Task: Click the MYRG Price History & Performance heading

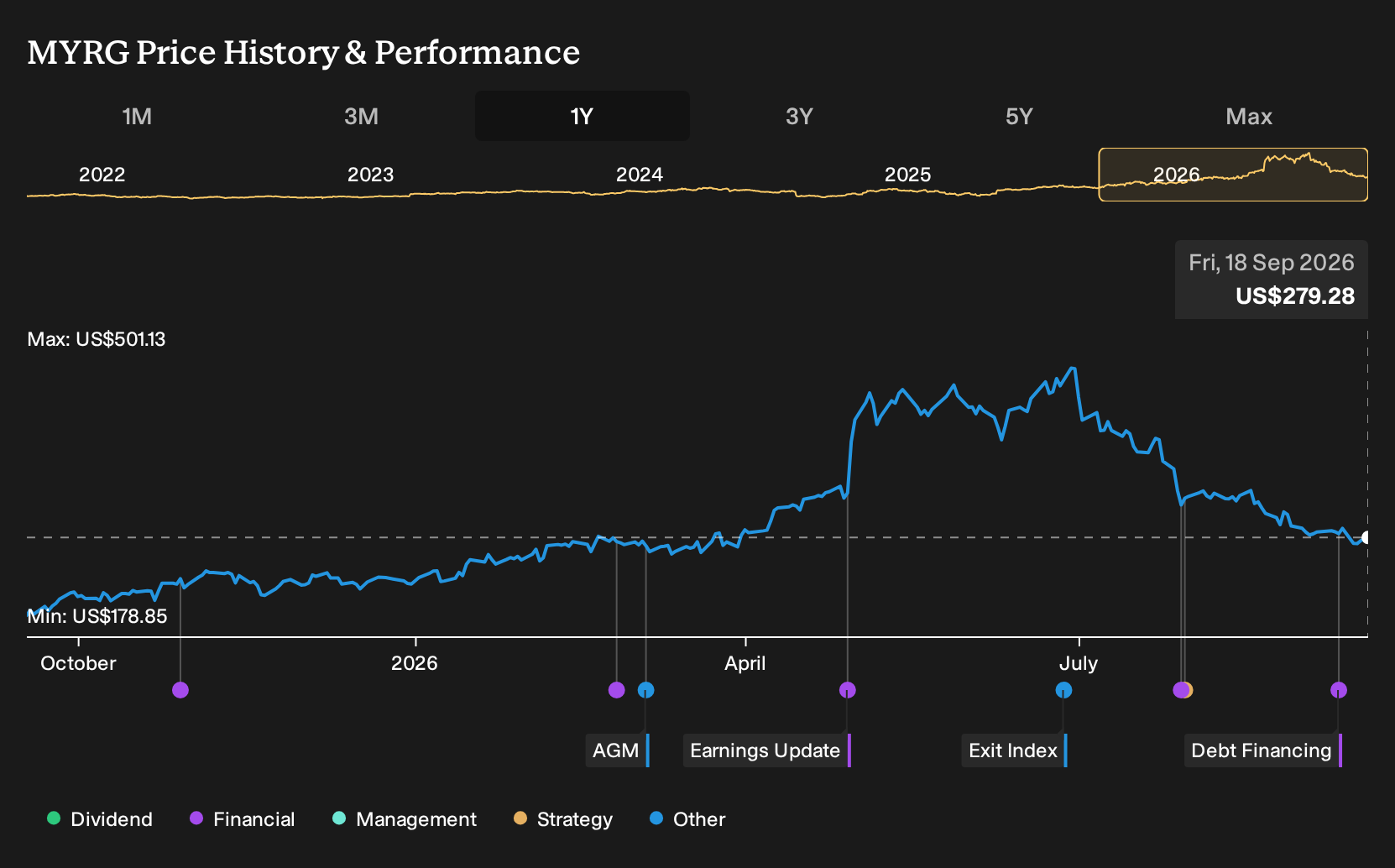Action: click(x=304, y=52)
